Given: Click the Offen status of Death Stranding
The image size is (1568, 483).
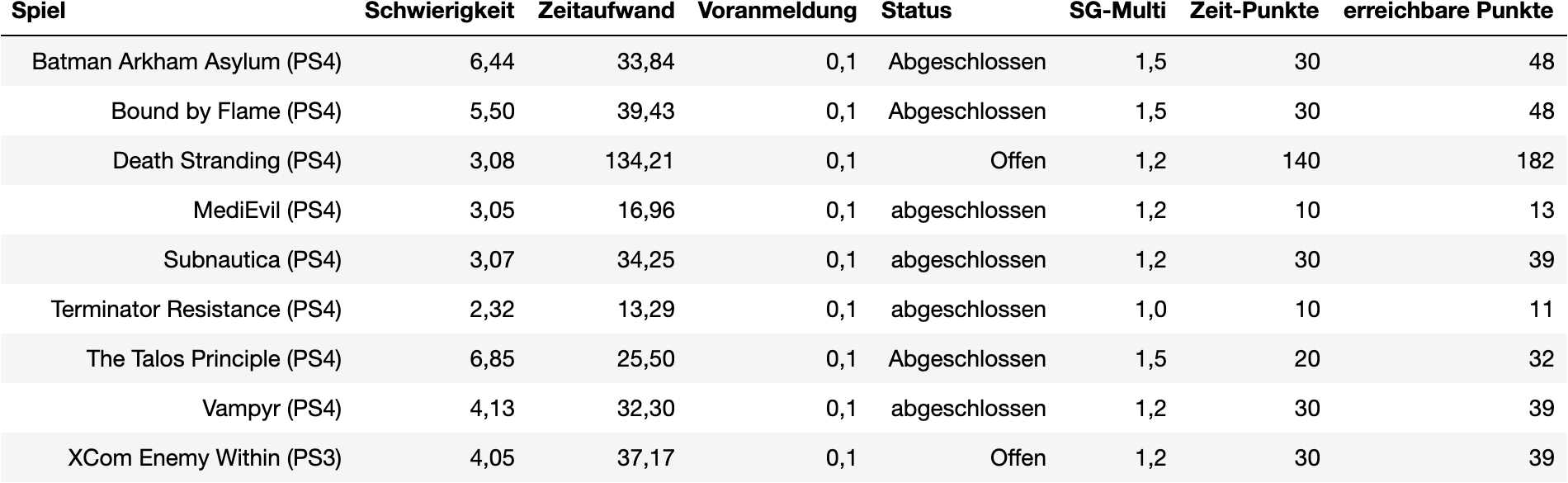Looking at the screenshot, I should (1018, 161).
